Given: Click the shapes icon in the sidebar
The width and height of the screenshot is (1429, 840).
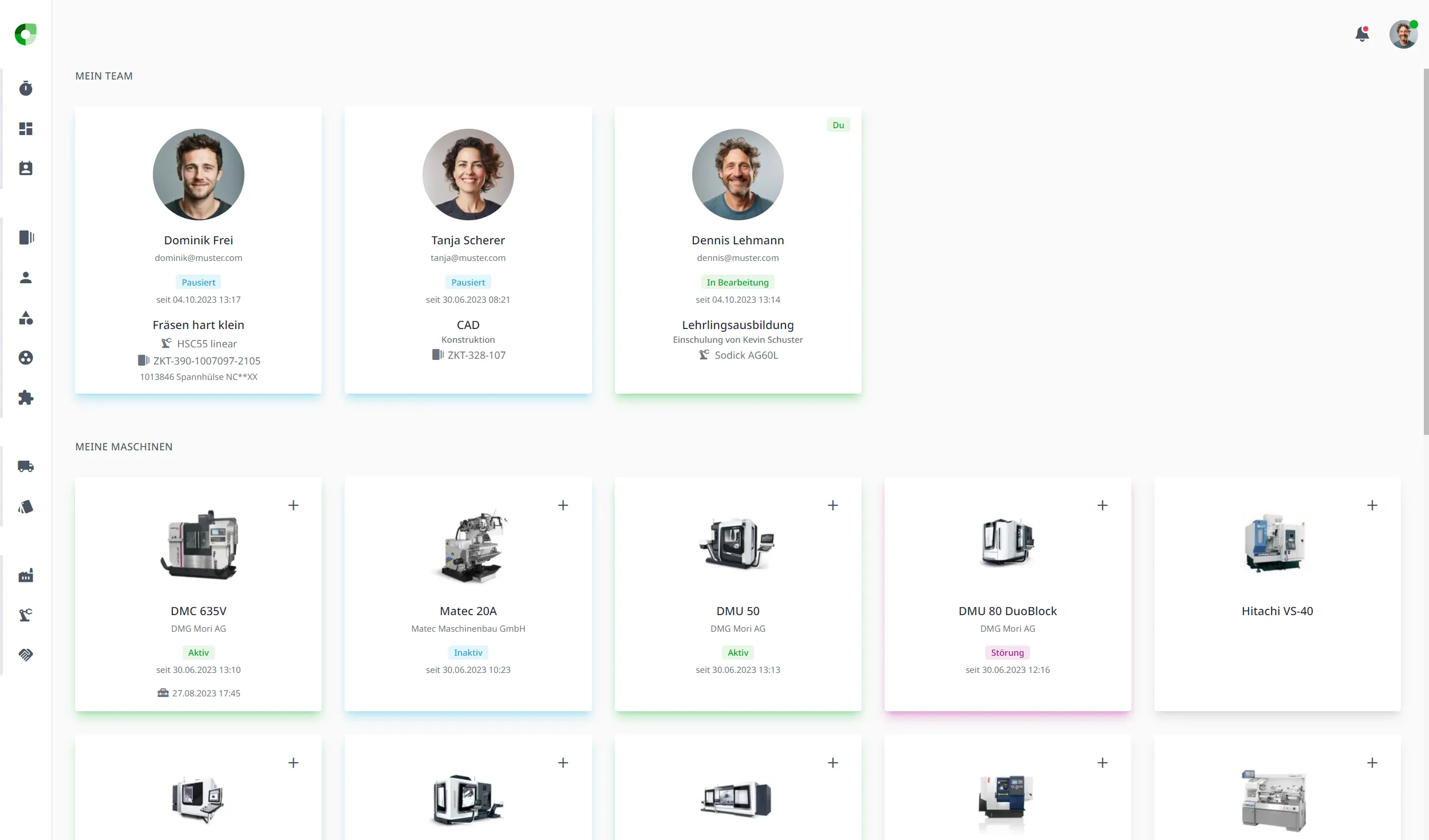Looking at the screenshot, I should pos(26,318).
